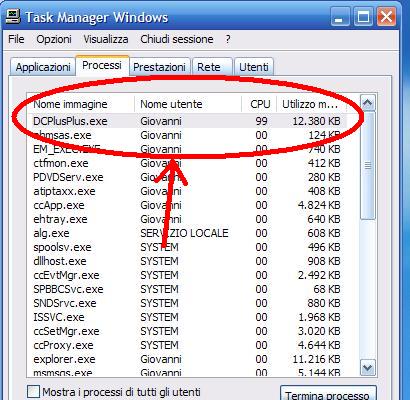Click the process list scrollbar thumb
The height and width of the screenshot is (400, 410).
point(368,165)
